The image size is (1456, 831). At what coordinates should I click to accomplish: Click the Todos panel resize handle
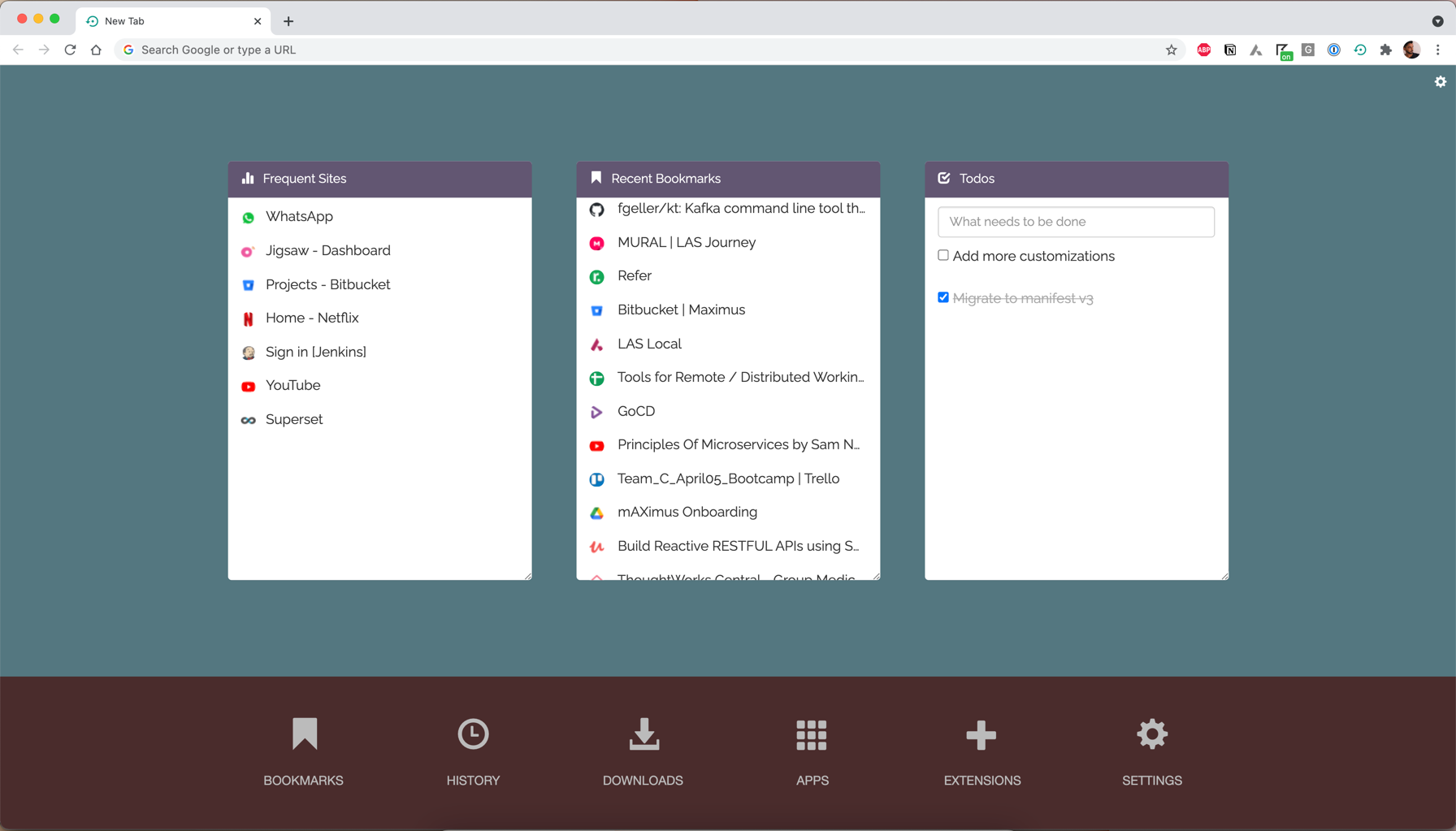point(1224,576)
